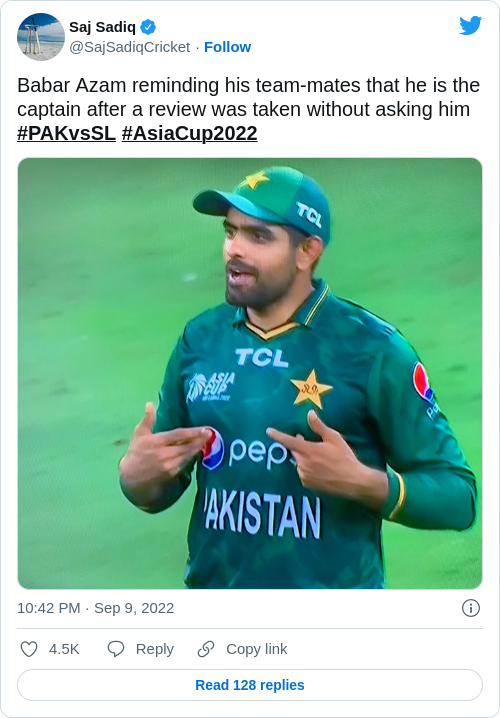Click the tweet body text

click(249, 109)
